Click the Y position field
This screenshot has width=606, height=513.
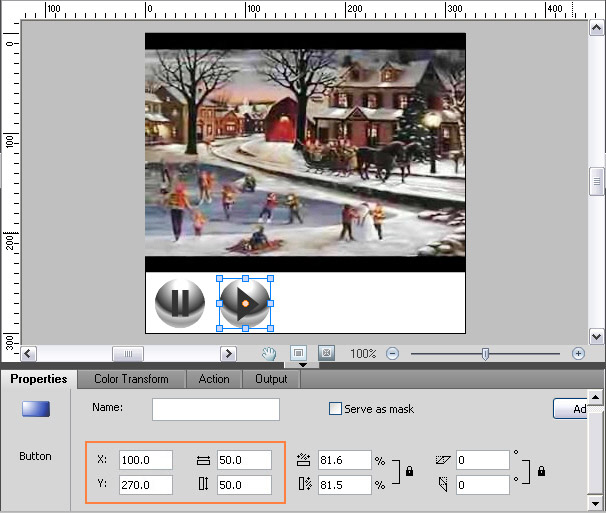tap(146, 485)
